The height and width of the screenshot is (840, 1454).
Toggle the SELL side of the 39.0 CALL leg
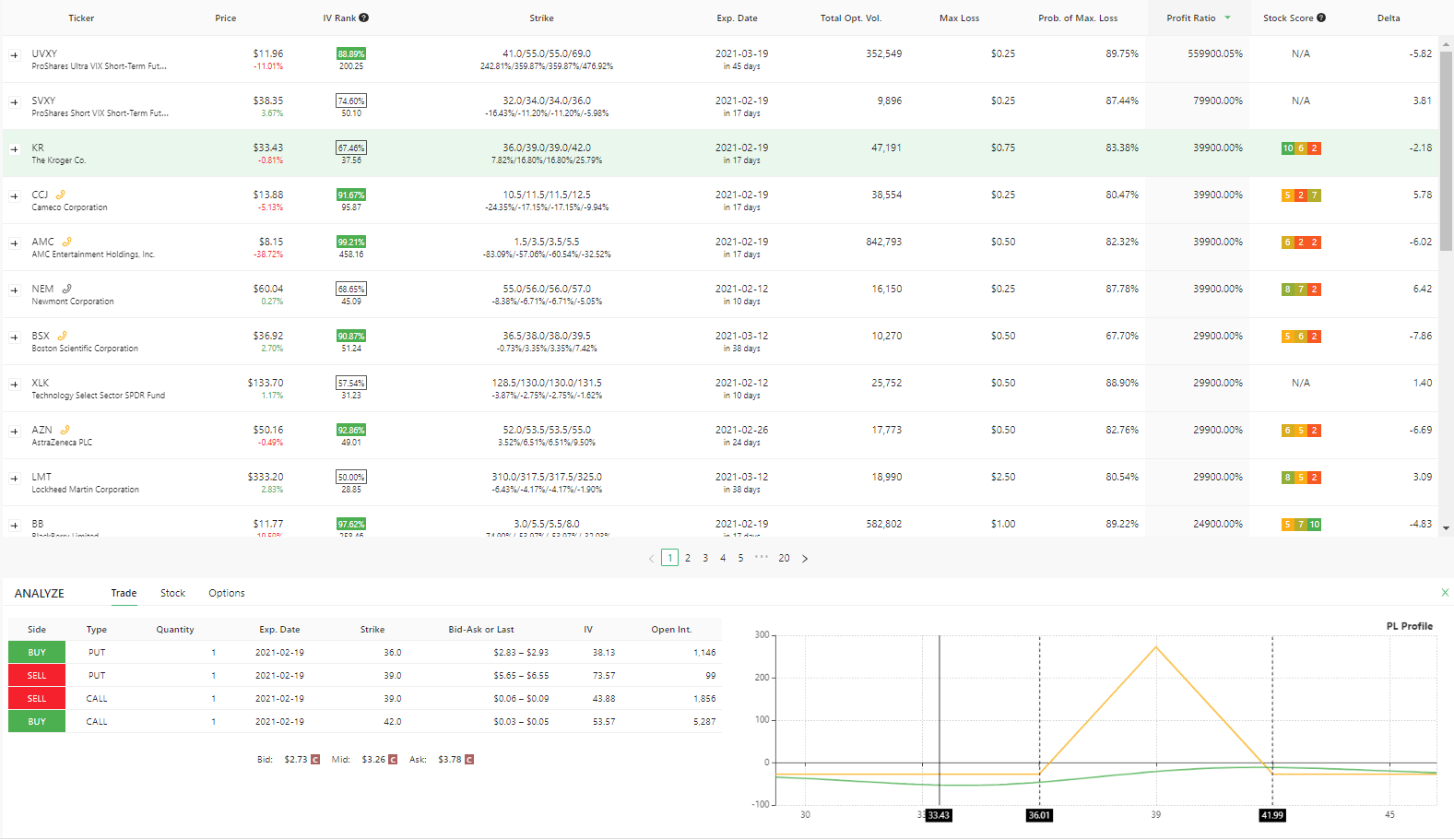point(37,698)
